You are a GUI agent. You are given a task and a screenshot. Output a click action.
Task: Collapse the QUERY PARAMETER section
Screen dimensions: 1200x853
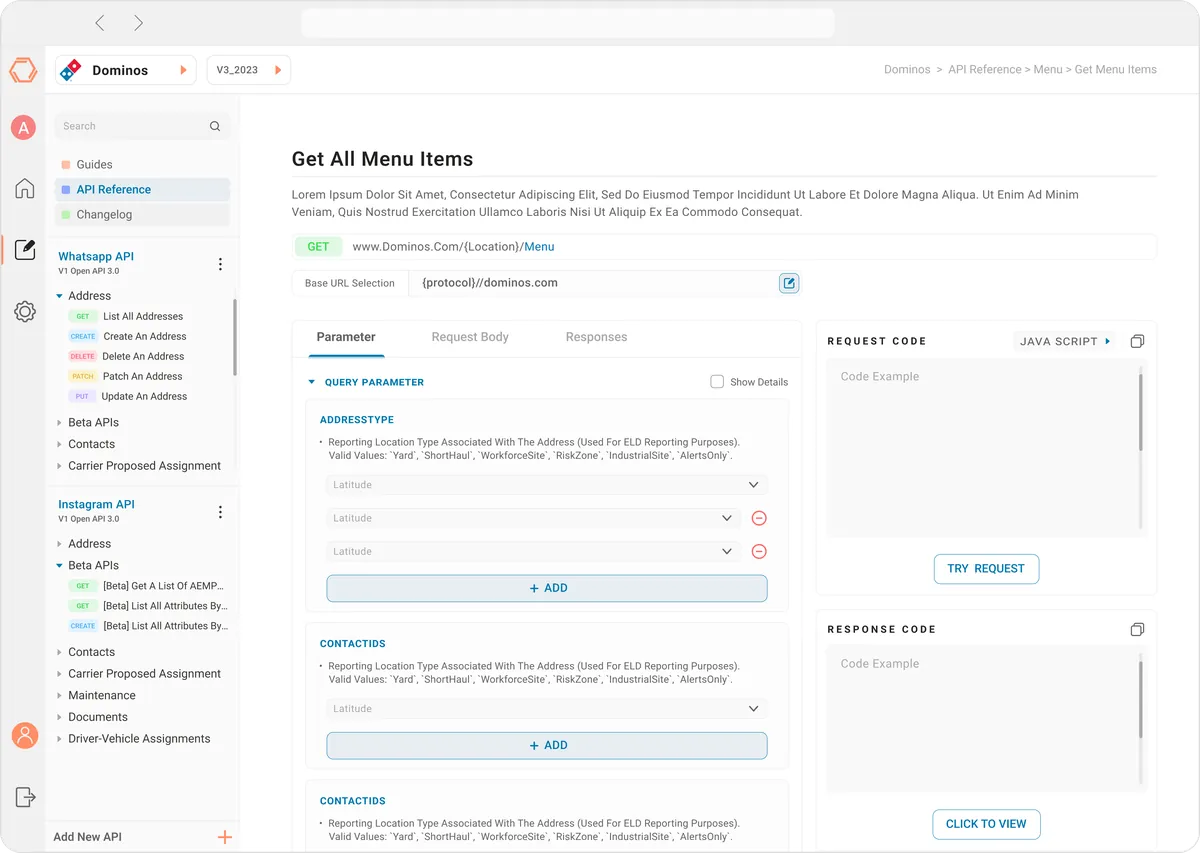pos(312,382)
